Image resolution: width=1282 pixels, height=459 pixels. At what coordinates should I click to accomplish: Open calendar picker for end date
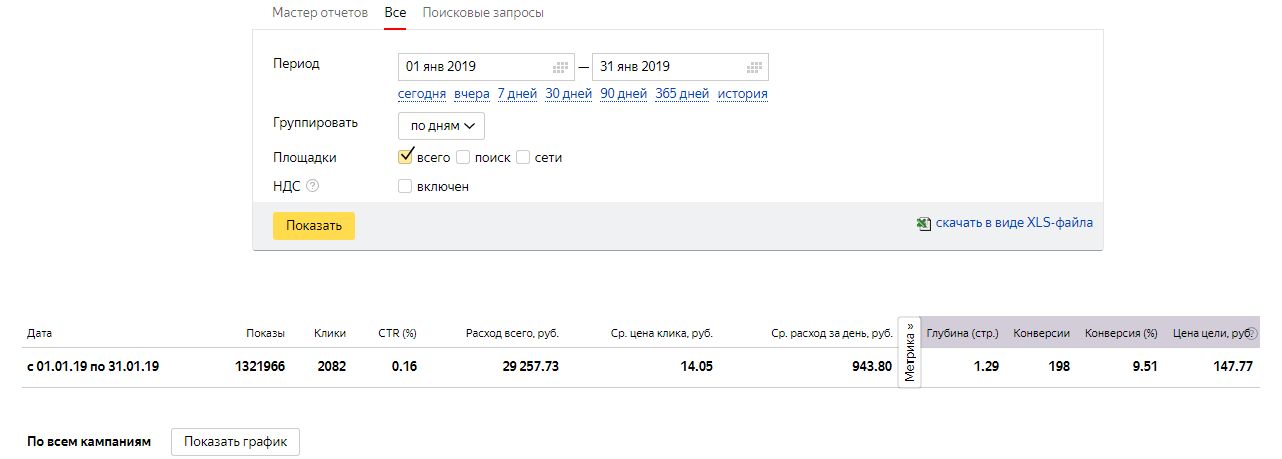[x=755, y=67]
